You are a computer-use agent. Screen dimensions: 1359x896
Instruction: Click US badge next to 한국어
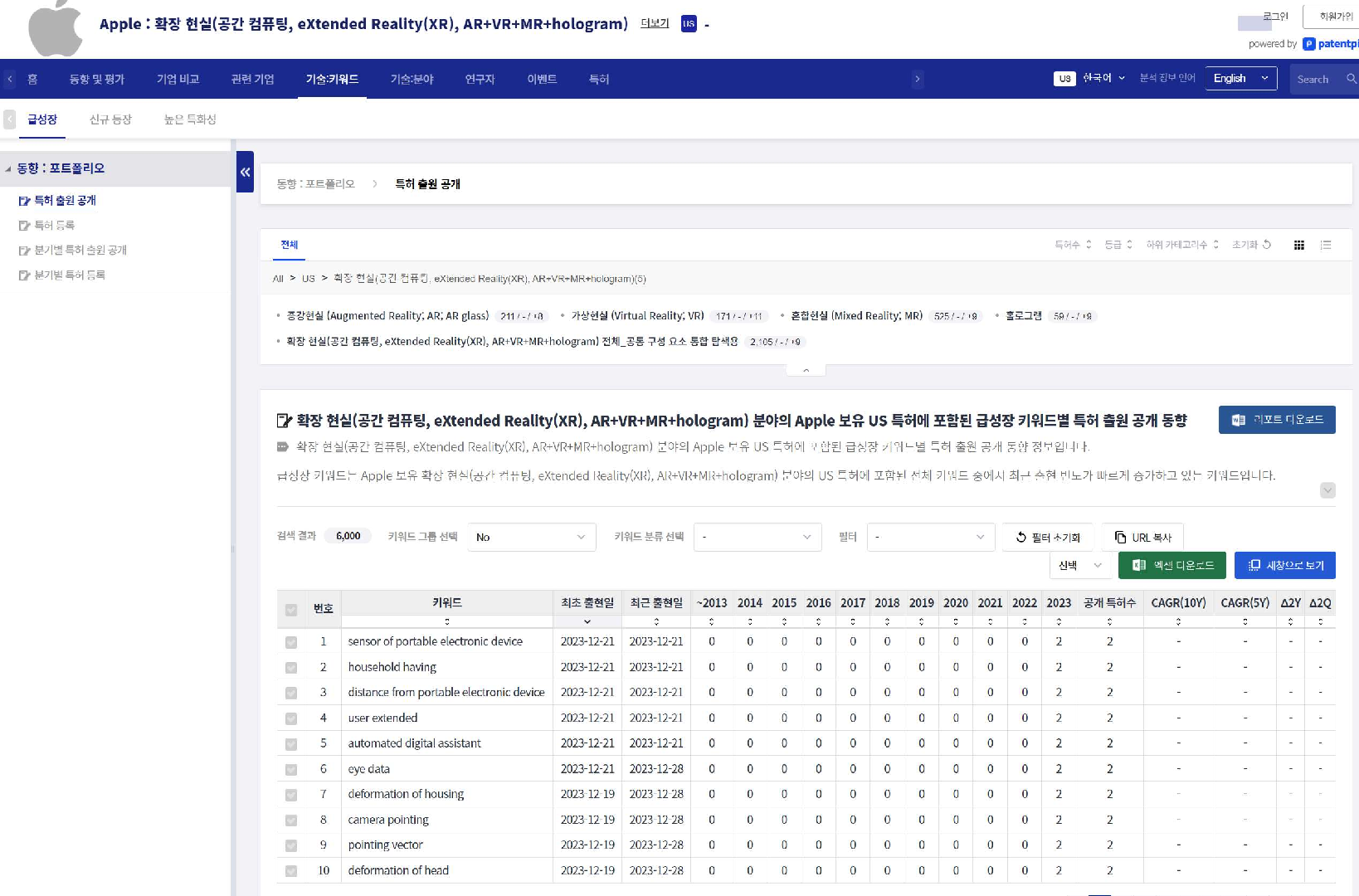click(x=1064, y=79)
